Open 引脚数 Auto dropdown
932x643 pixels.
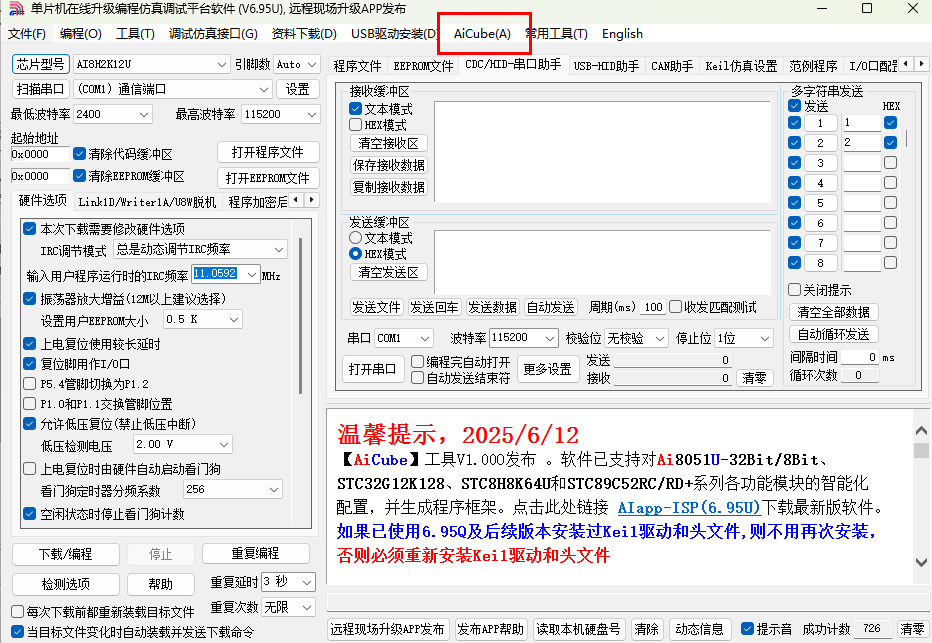coord(297,64)
